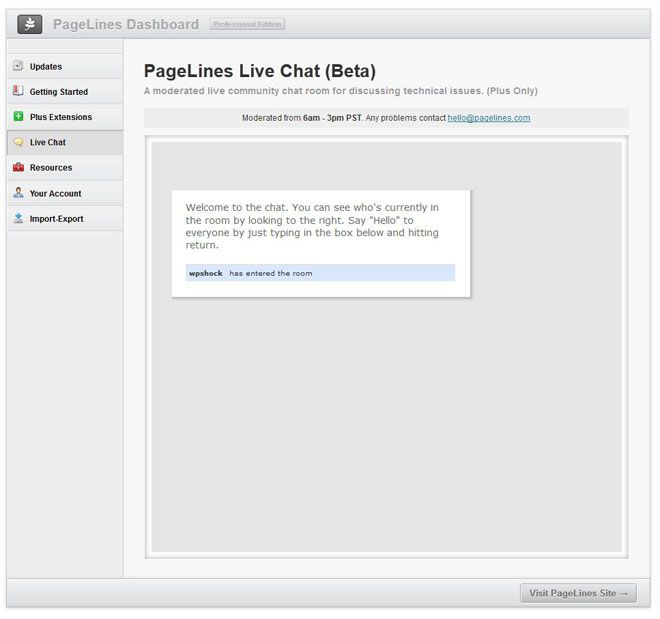Click the speech bubble icon beside Live Chat

click(x=18, y=143)
